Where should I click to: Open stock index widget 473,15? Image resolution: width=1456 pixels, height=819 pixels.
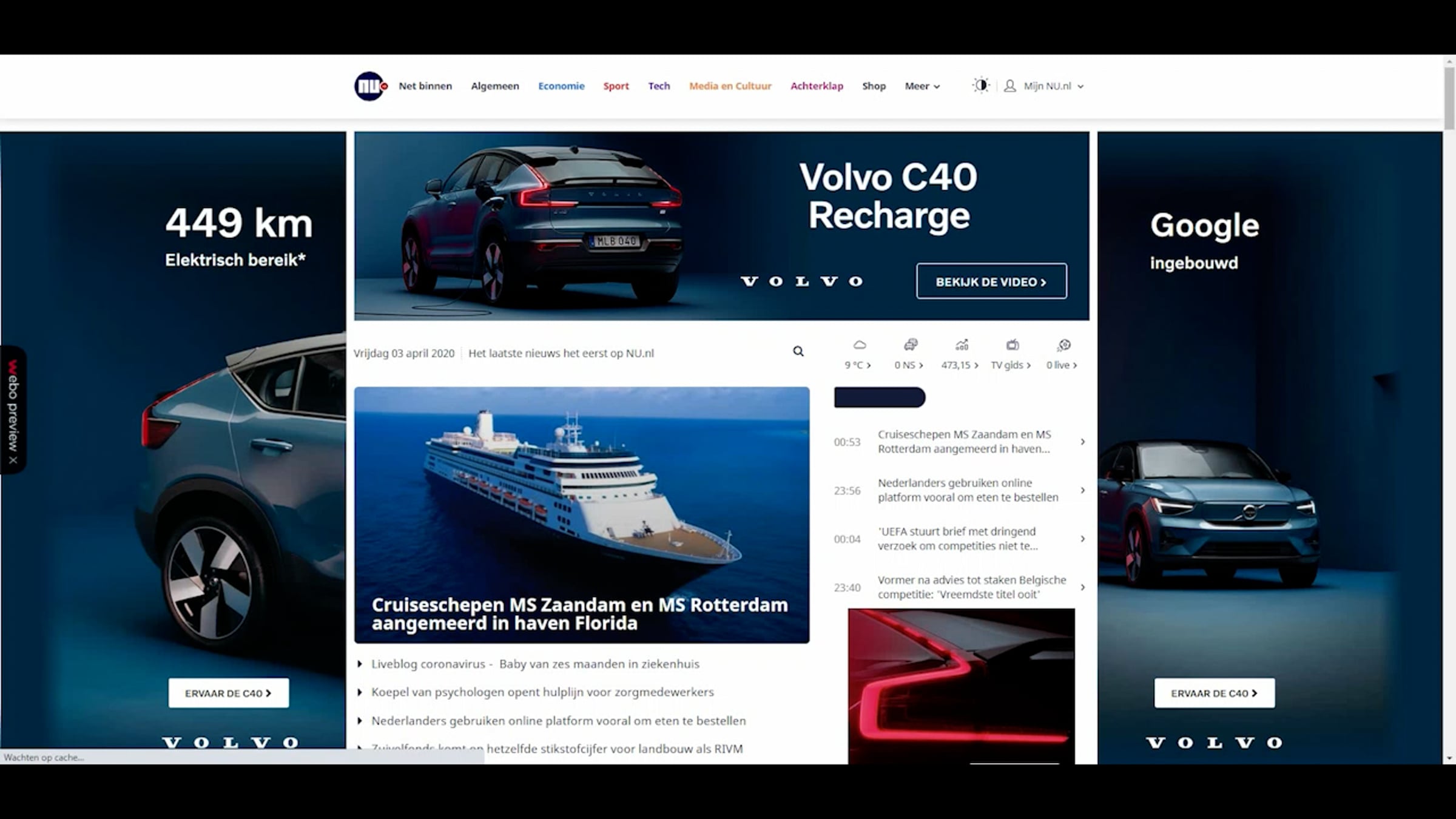pos(960,355)
